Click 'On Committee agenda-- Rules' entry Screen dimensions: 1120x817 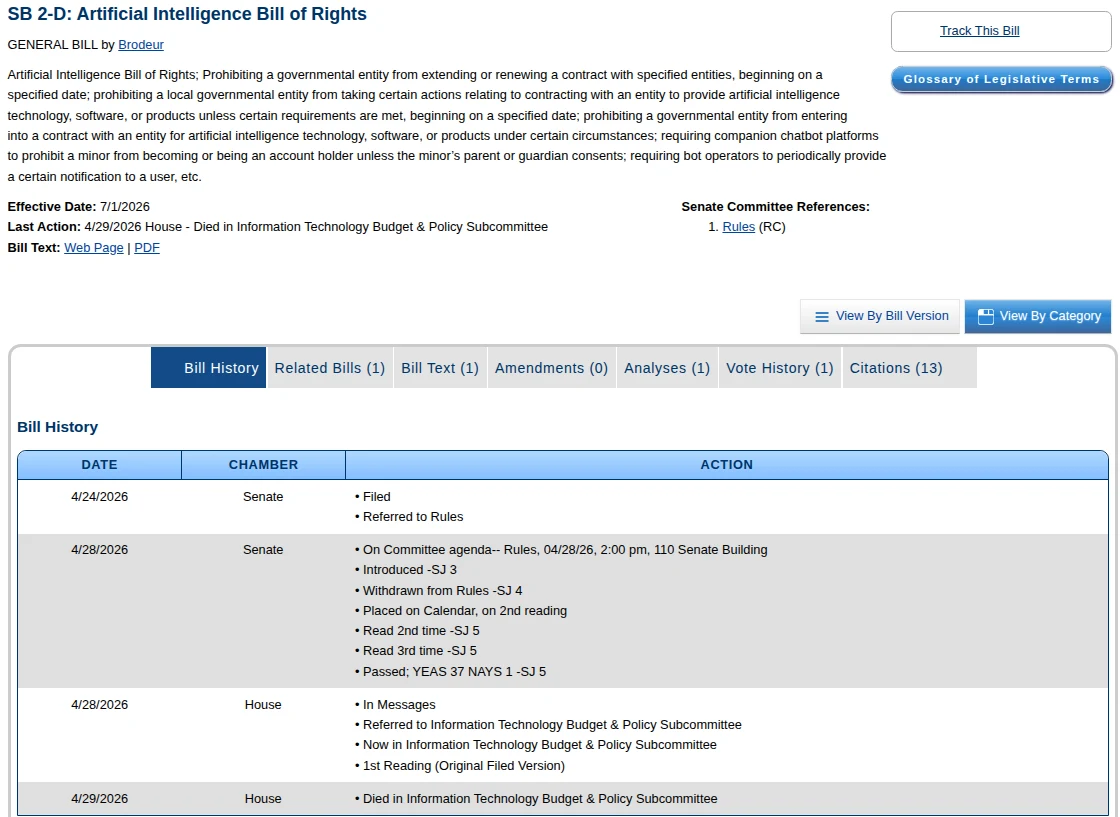565,550
